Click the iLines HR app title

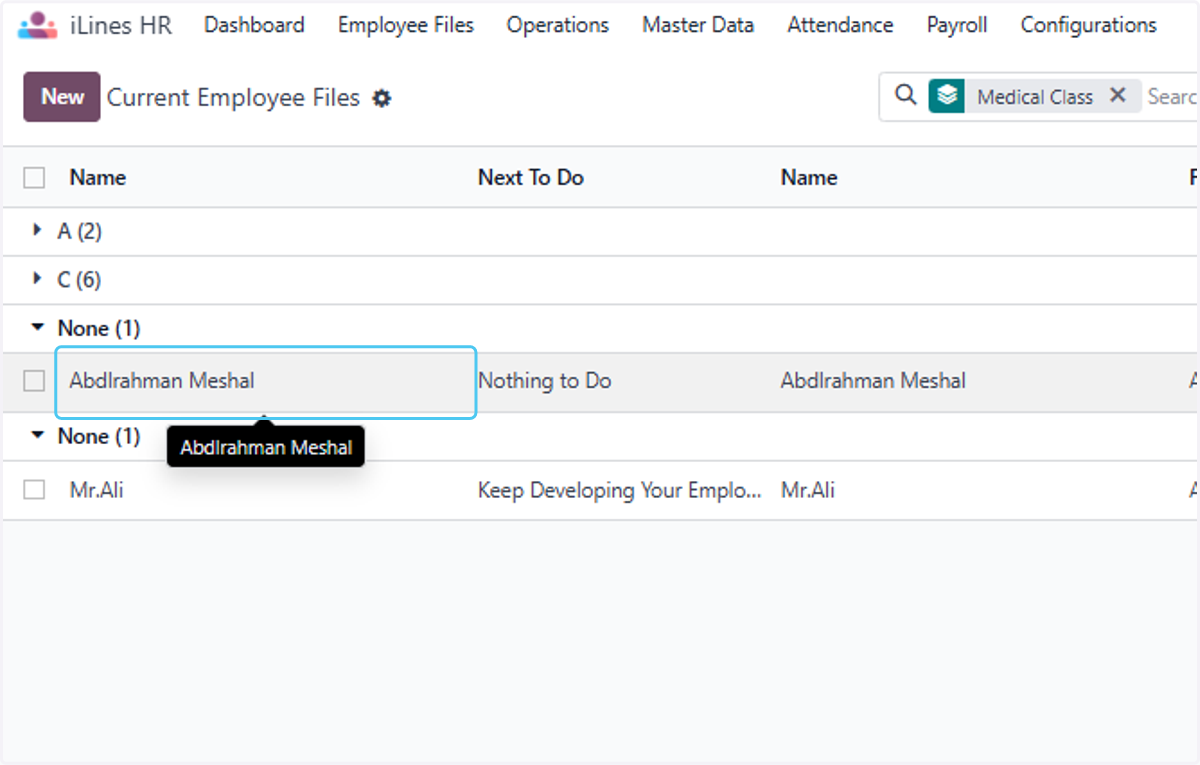(x=121, y=25)
